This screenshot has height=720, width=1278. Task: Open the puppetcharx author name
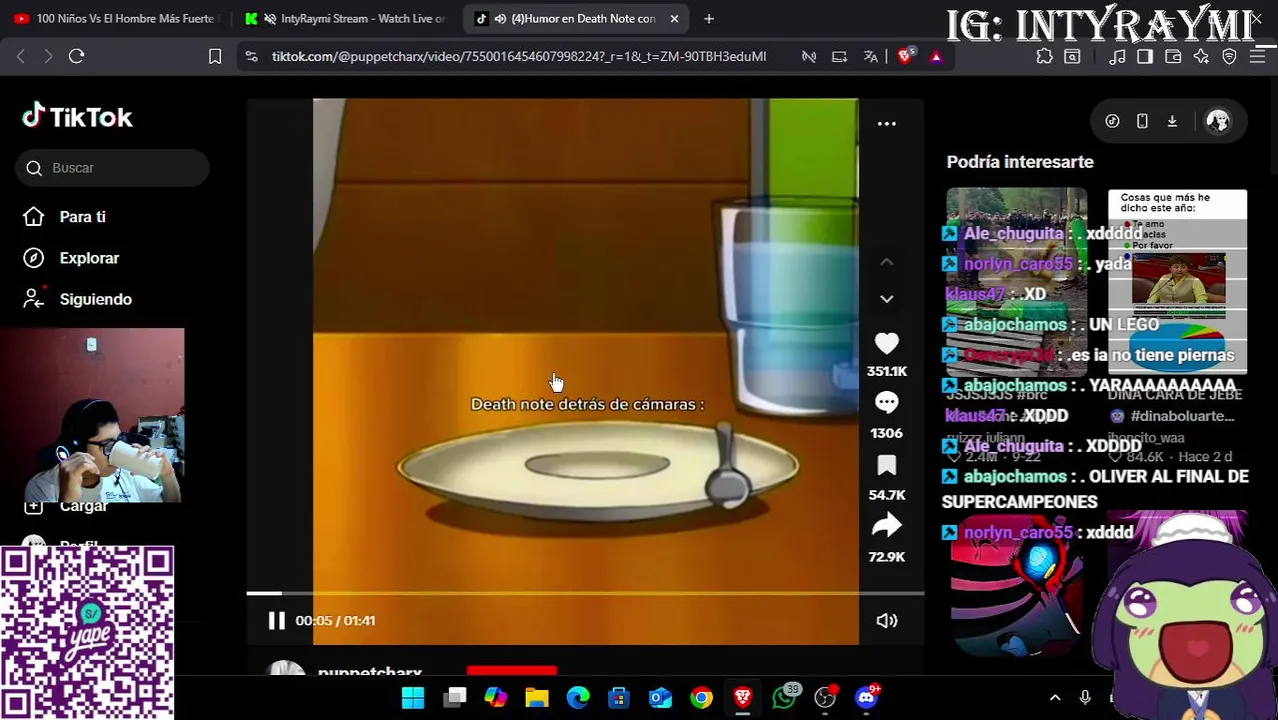click(x=369, y=673)
